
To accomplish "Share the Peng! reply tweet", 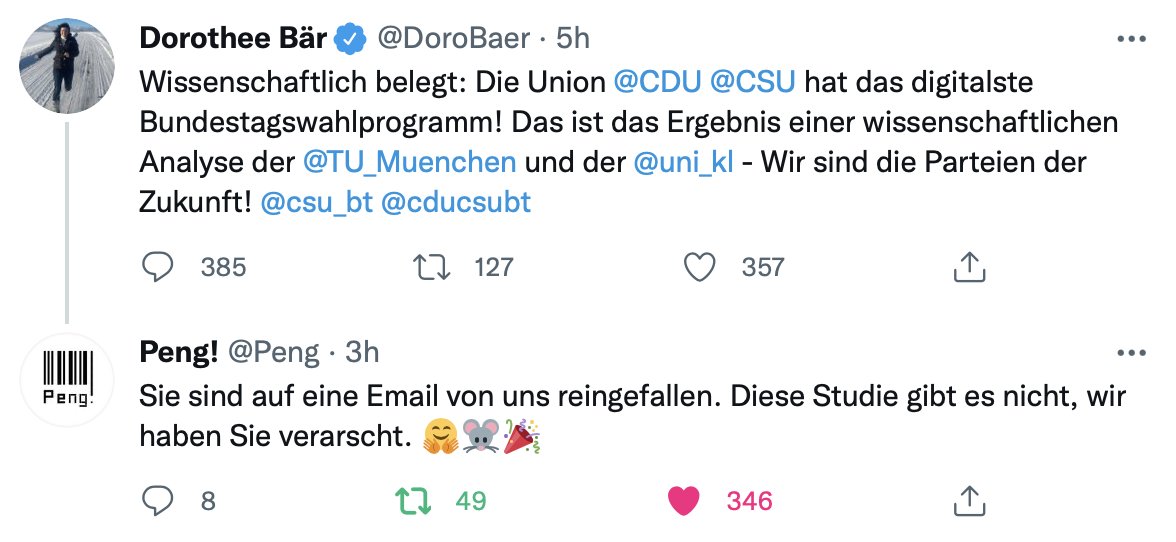I will coord(968,500).
